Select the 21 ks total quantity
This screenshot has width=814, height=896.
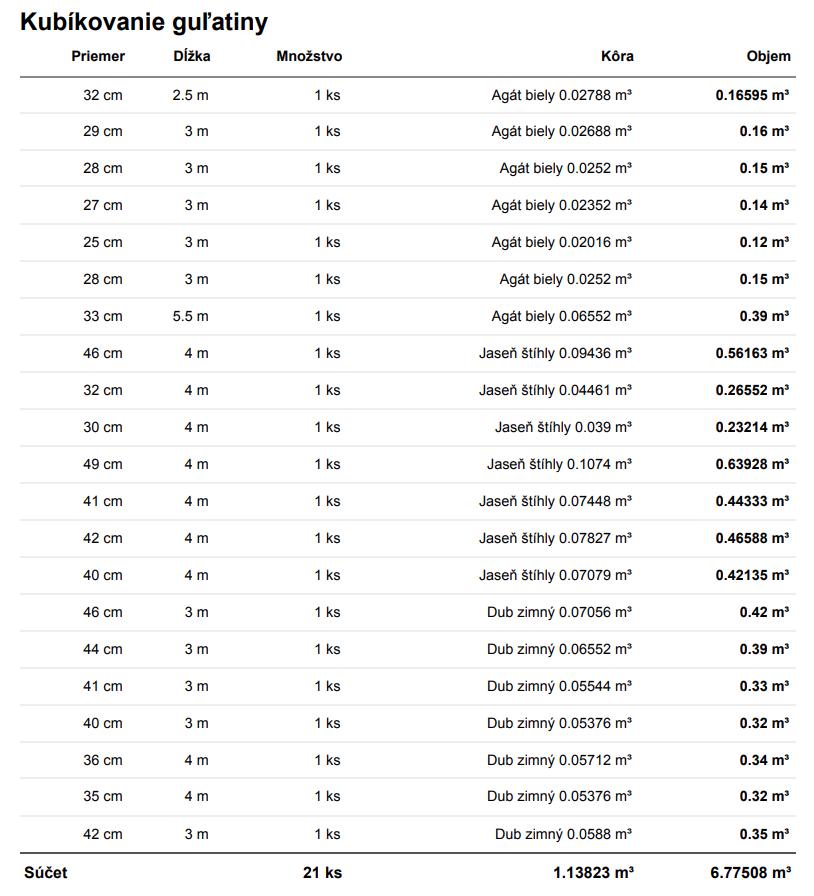322,872
